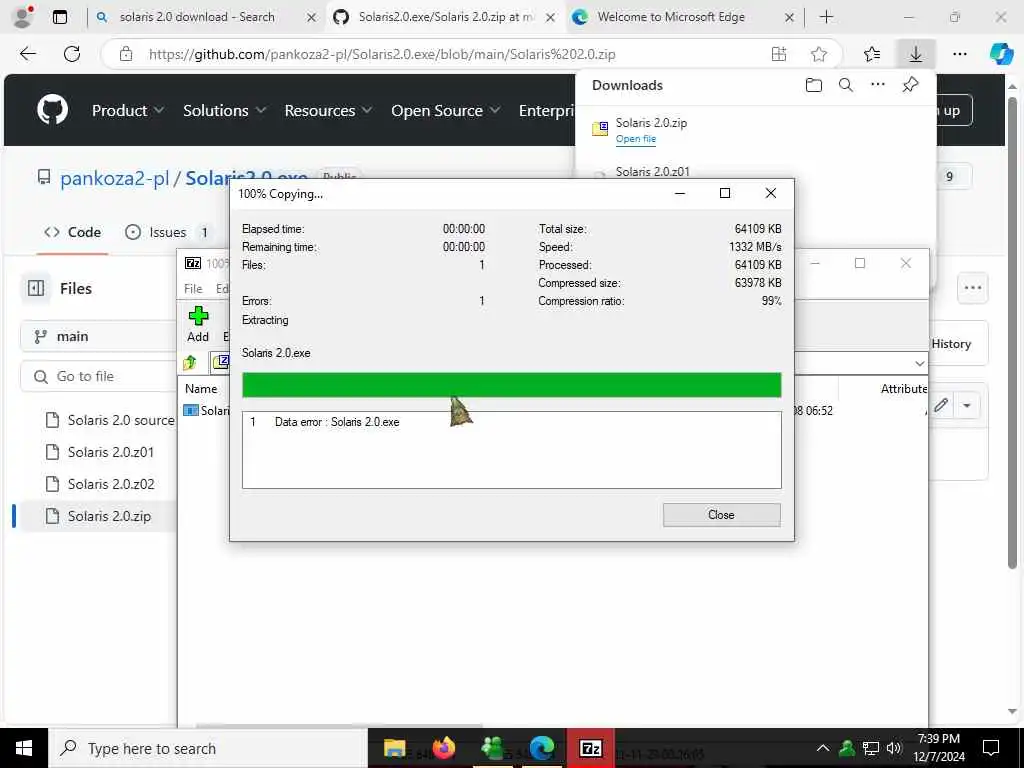Add this page to favorites star
The height and width of the screenshot is (768, 1024).
coord(819,54)
